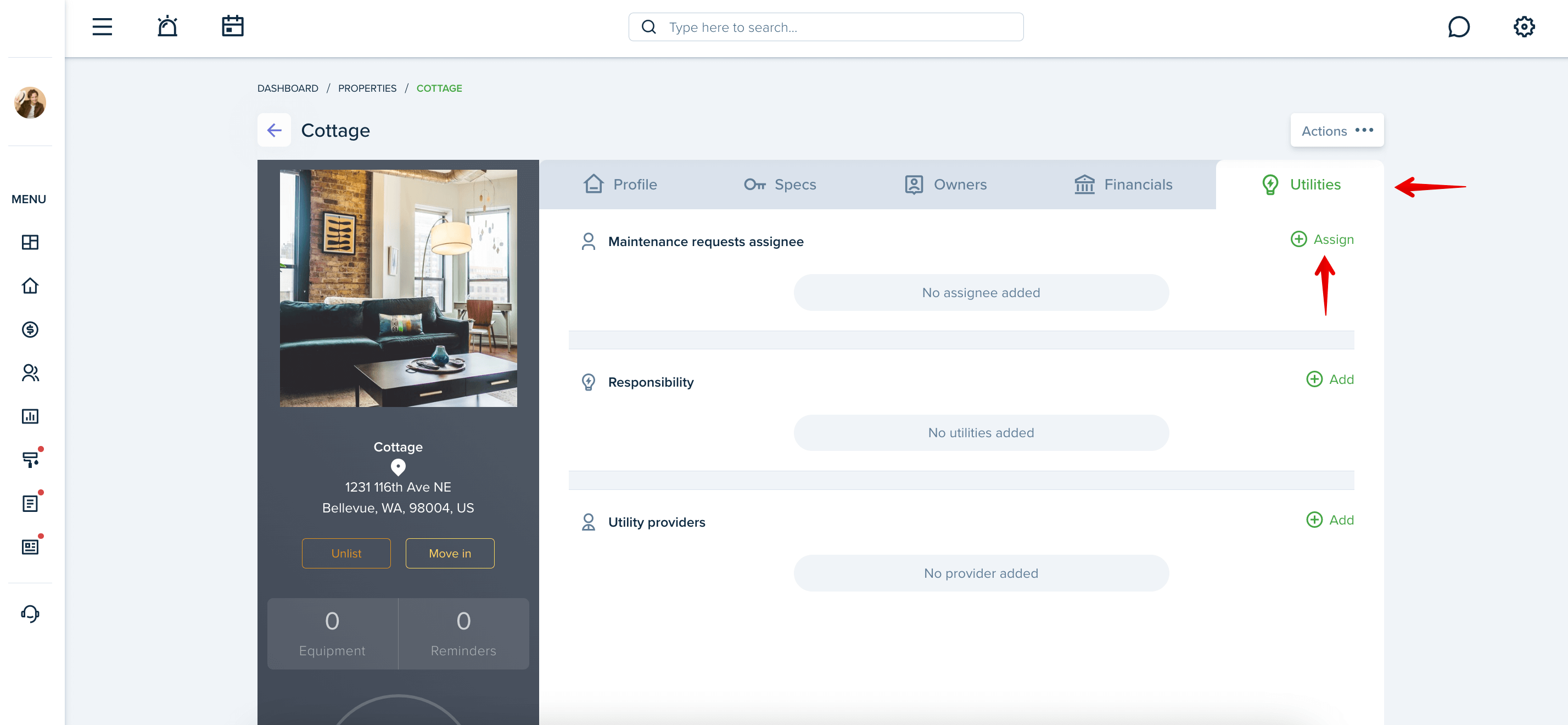
Task: Open properties house icon in sidebar
Action: click(x=30, y=286)
